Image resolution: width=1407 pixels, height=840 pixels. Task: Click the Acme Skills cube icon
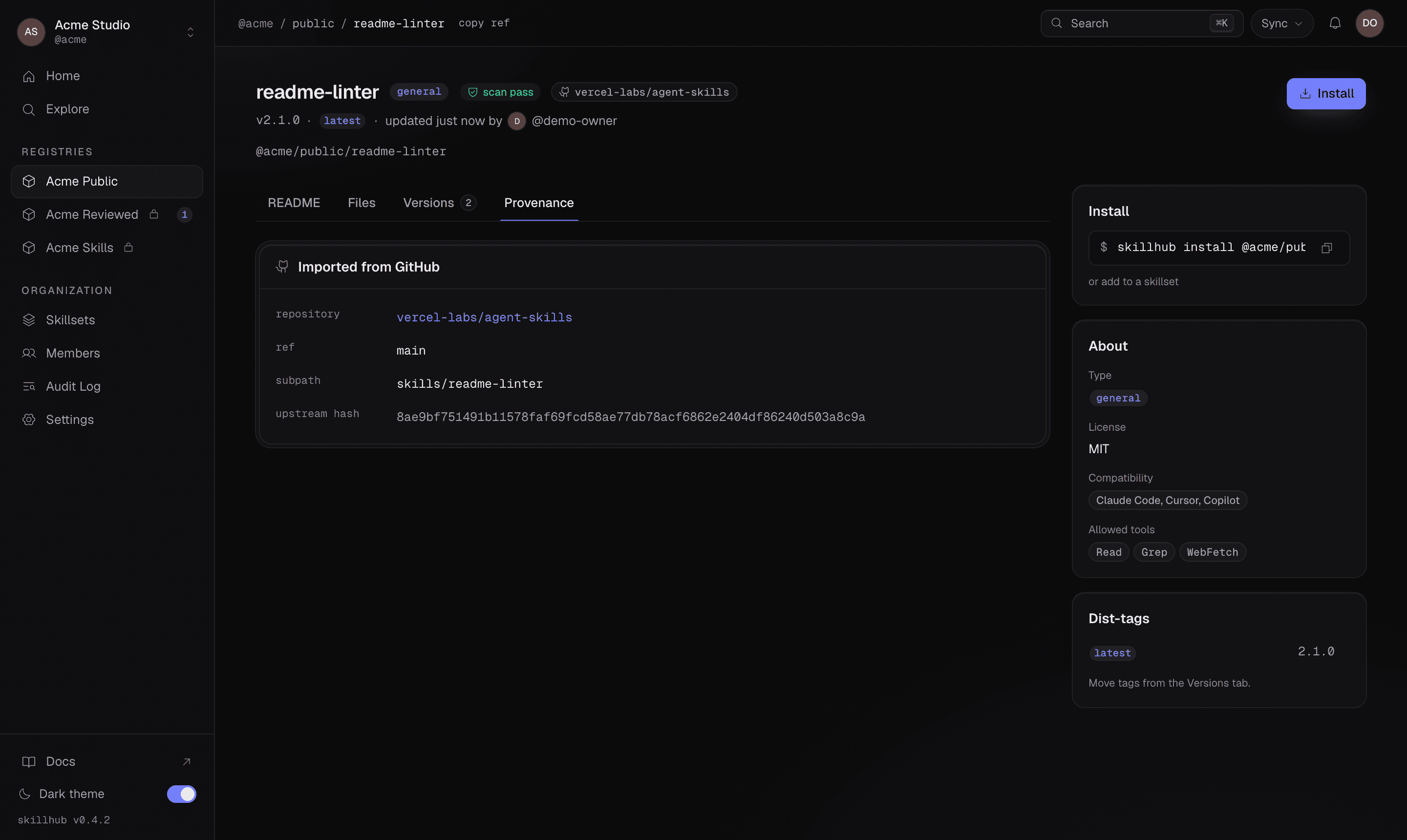point(29,248)
